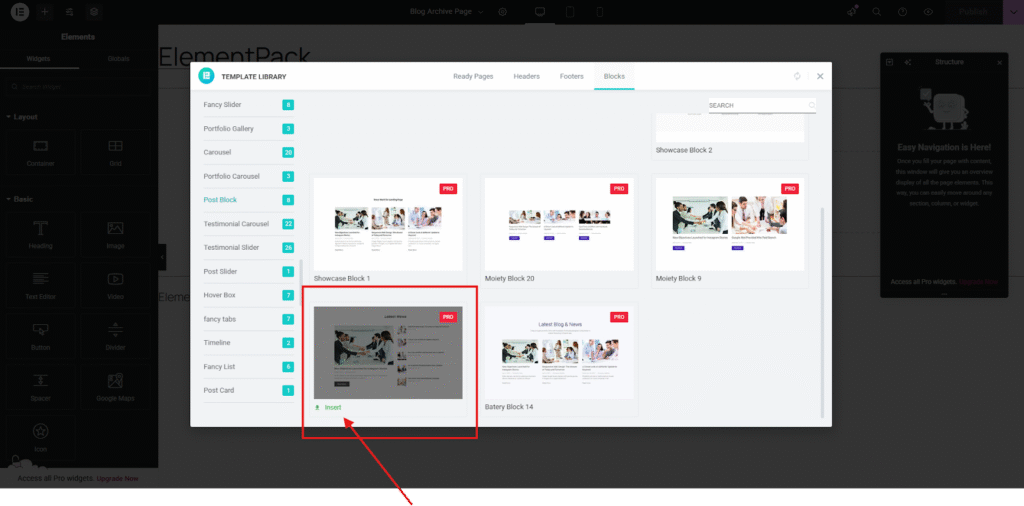Viewport: 1024px width, 506px height.
Task: Click the green Insert button
Action: pos(328,407)
